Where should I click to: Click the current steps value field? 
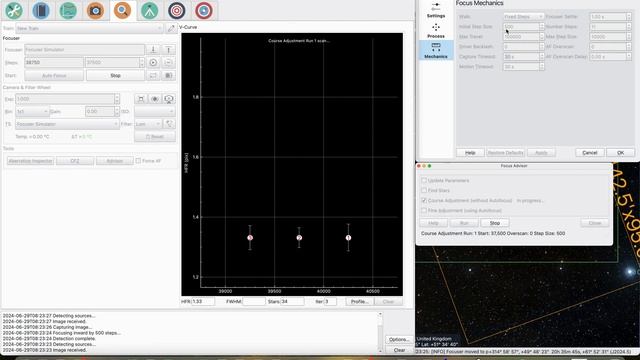pyautogui.click(x=54, y=62)
